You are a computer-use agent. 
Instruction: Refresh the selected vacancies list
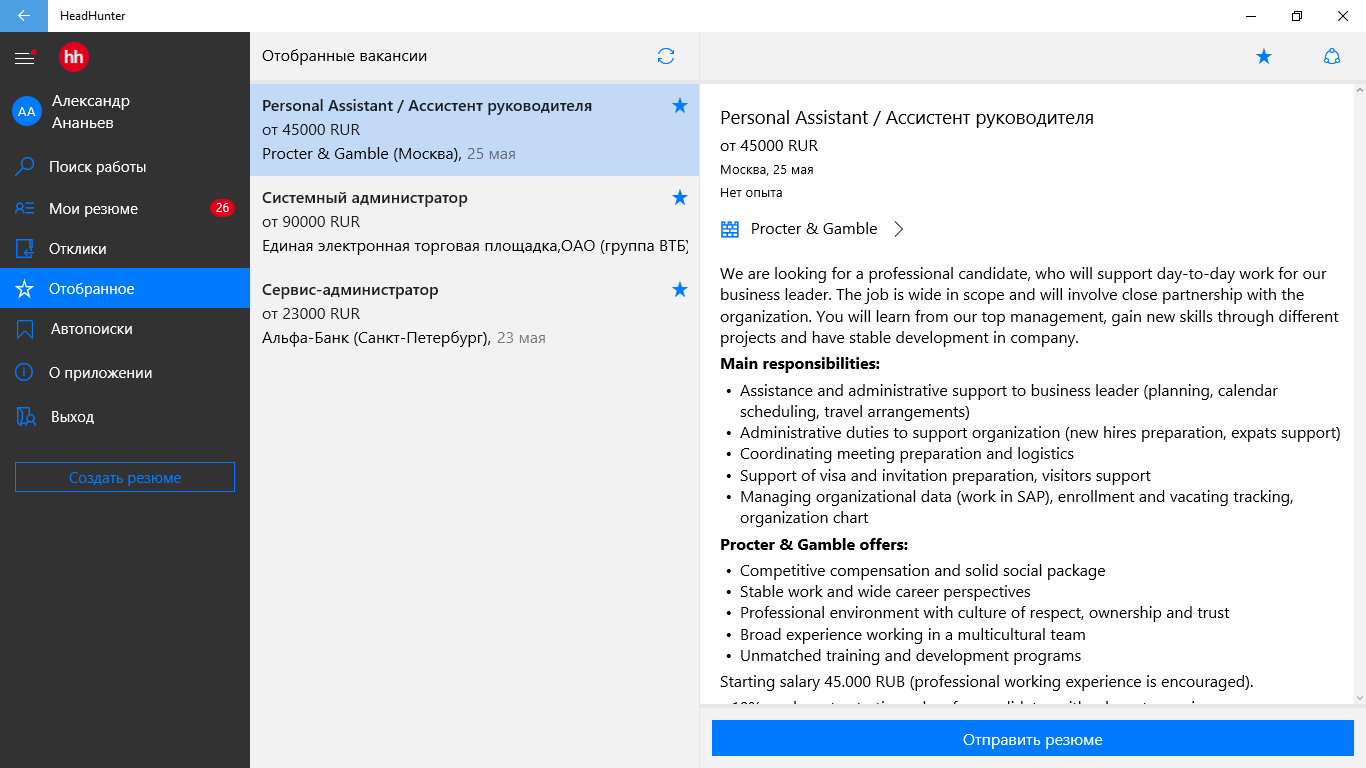point(666,57)
